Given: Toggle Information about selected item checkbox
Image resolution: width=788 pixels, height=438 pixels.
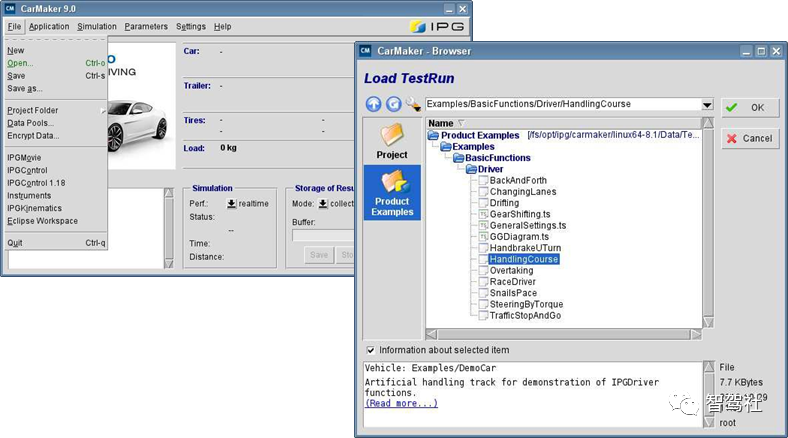Looking at the screenshot, I should click(x=370, y=350).
